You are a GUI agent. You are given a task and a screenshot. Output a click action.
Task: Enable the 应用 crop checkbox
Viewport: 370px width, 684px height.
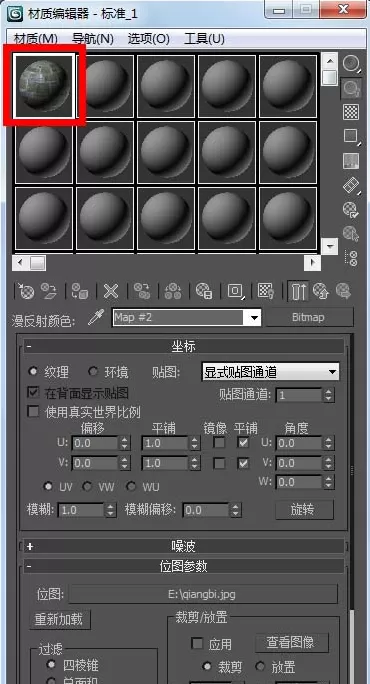coord(198,643)
